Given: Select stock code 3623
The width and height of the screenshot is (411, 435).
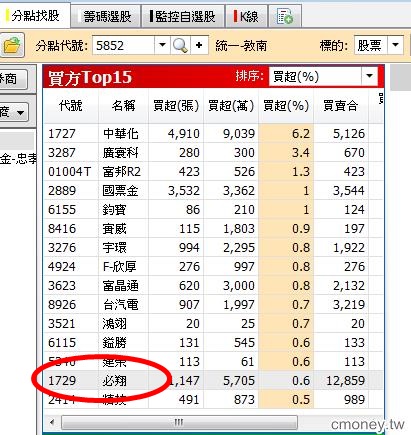Looking at the screenshot, I should pyautogui.click(x=62, y=286).
